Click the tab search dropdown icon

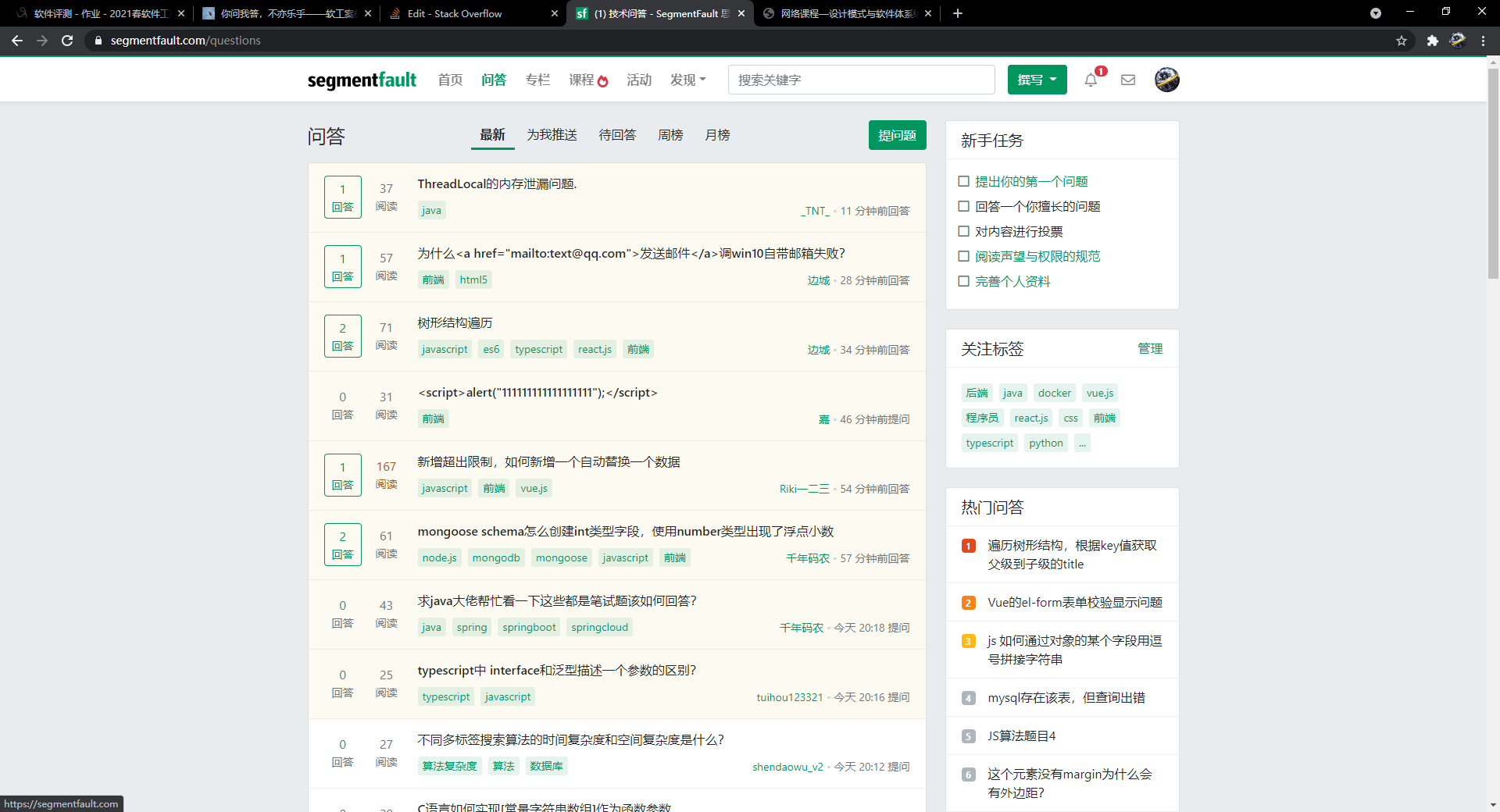1376,13
